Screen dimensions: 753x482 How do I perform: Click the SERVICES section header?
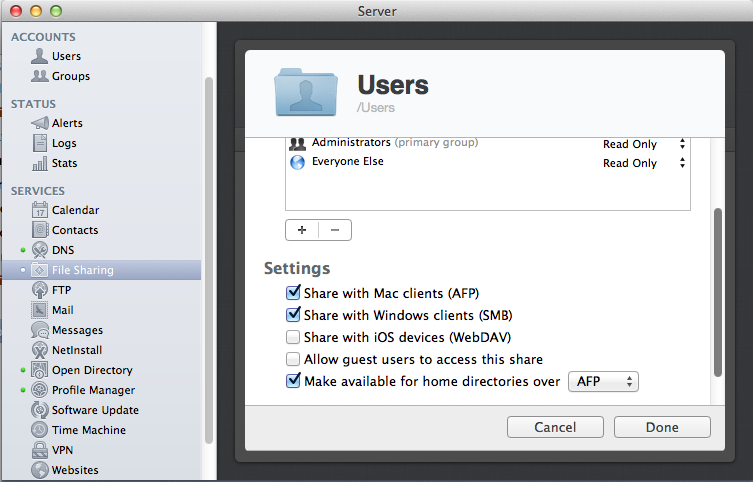pyautogui.click(x=37, y=191)
